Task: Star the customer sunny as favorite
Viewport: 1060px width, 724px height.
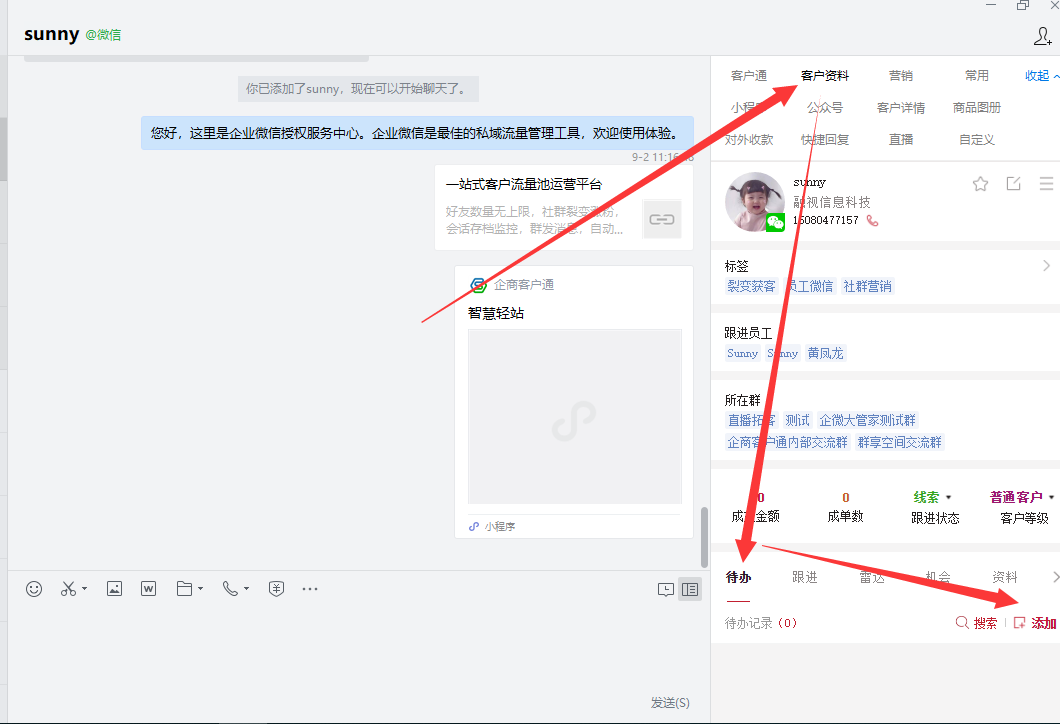Action: click(x=980, y=183)
